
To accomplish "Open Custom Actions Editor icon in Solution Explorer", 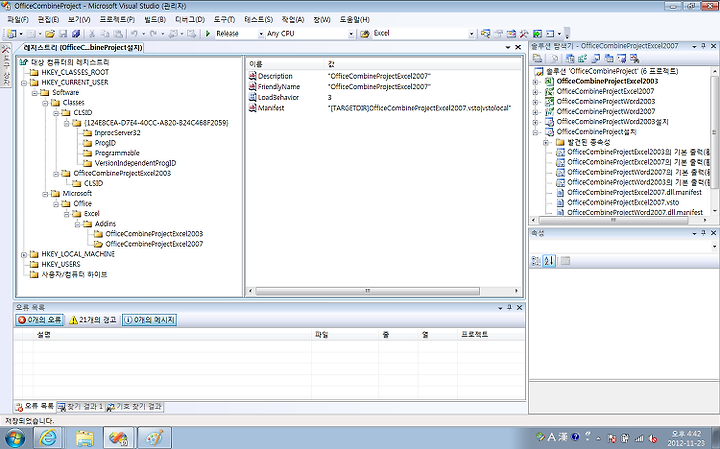I will coord(621,58).
